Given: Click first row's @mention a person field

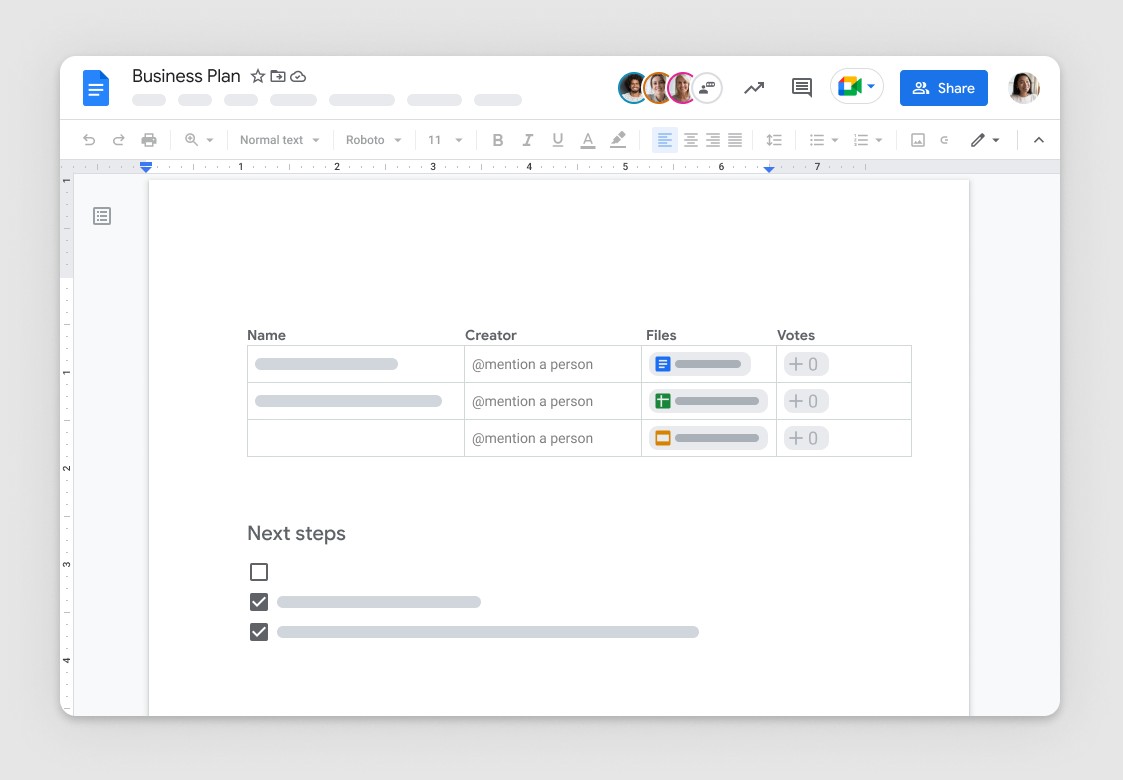Looking at the screenshot, I should 533,364.
